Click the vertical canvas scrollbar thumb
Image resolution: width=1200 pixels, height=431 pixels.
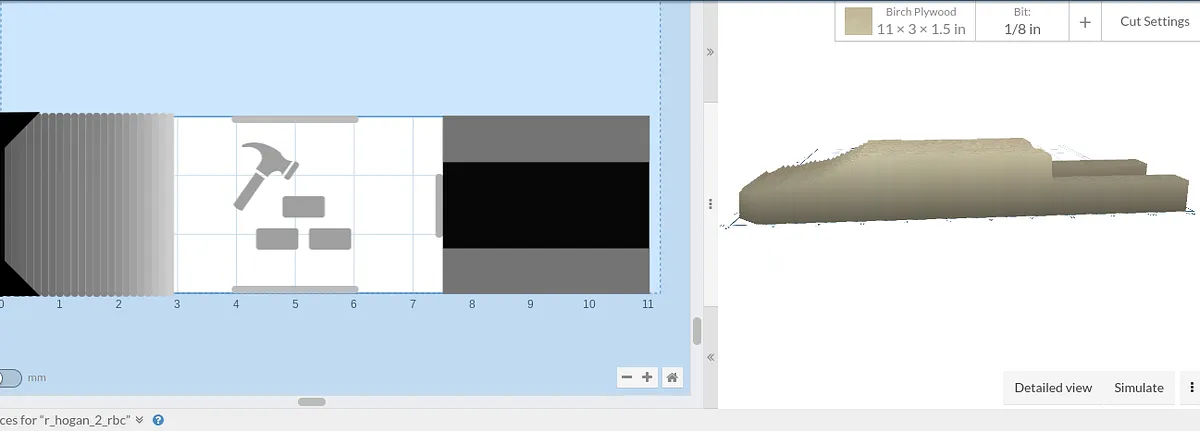[697, 331]
